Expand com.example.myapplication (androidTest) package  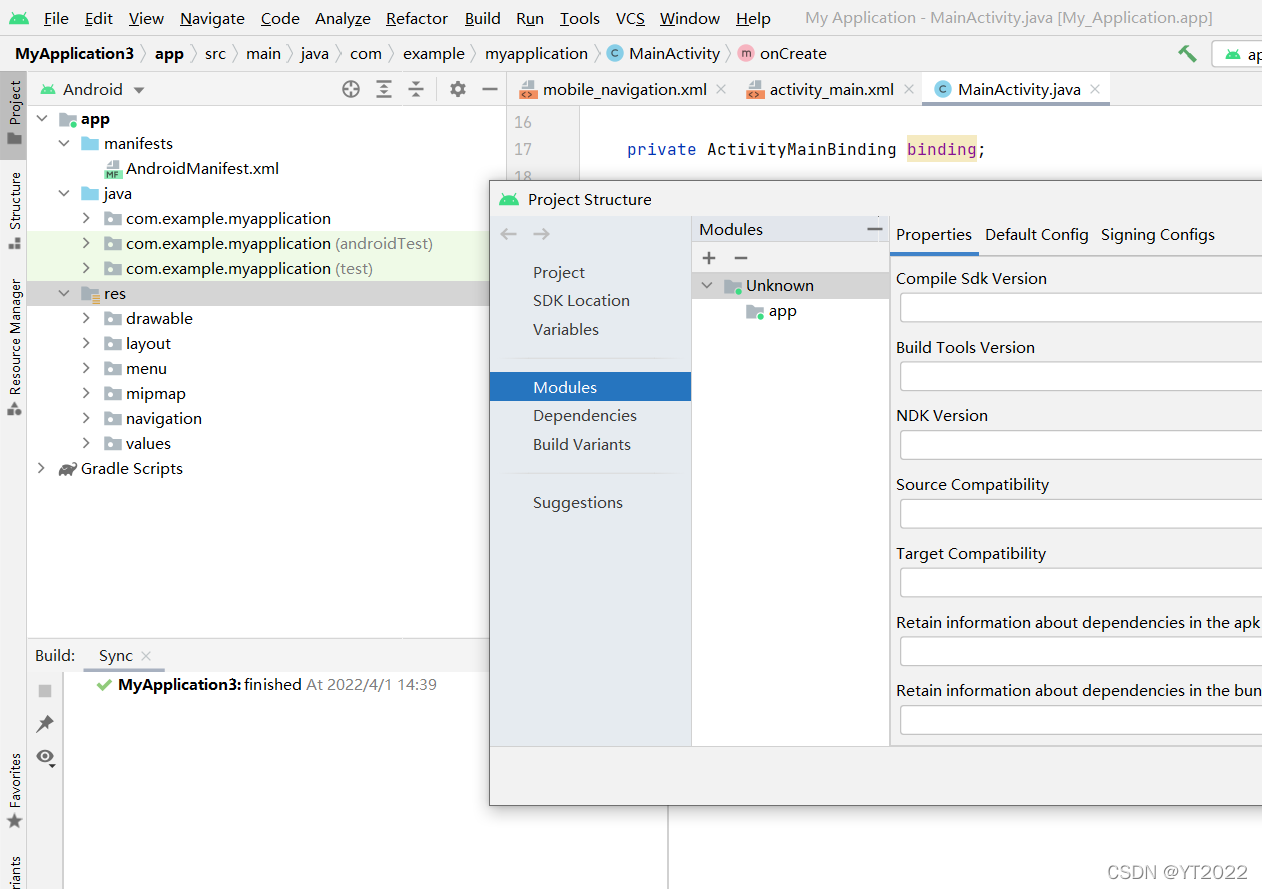click(x=86, y=244)
